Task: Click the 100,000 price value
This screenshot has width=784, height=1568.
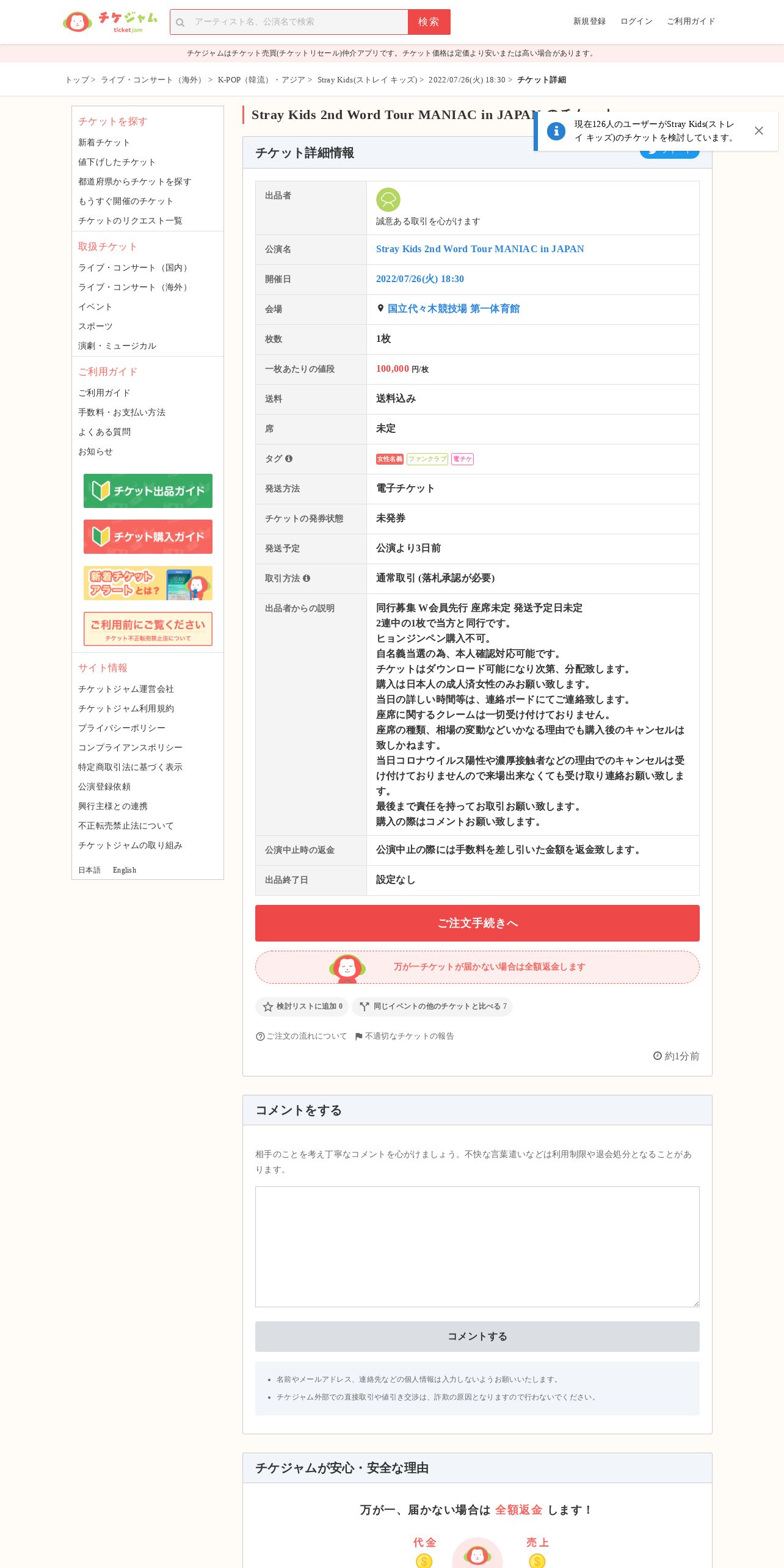Action: [393, 369]
